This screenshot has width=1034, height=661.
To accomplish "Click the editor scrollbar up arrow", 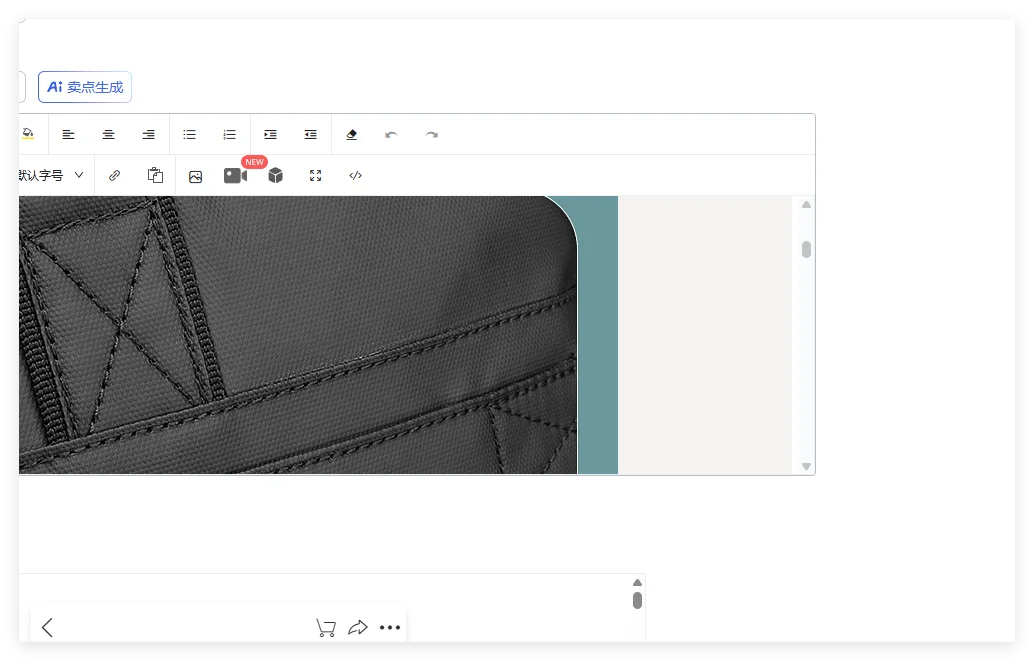I will (x=806, y=205).
